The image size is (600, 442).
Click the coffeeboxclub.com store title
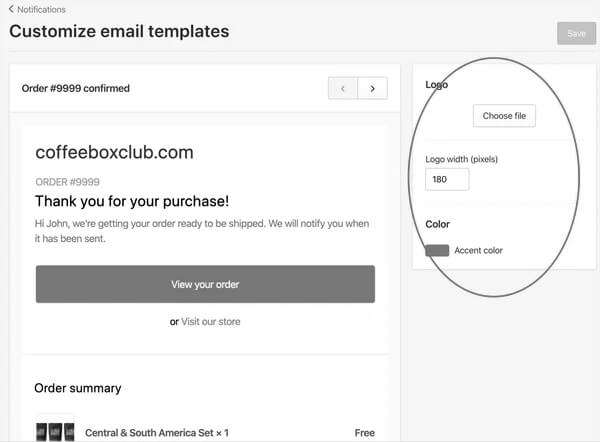point(114,152)
